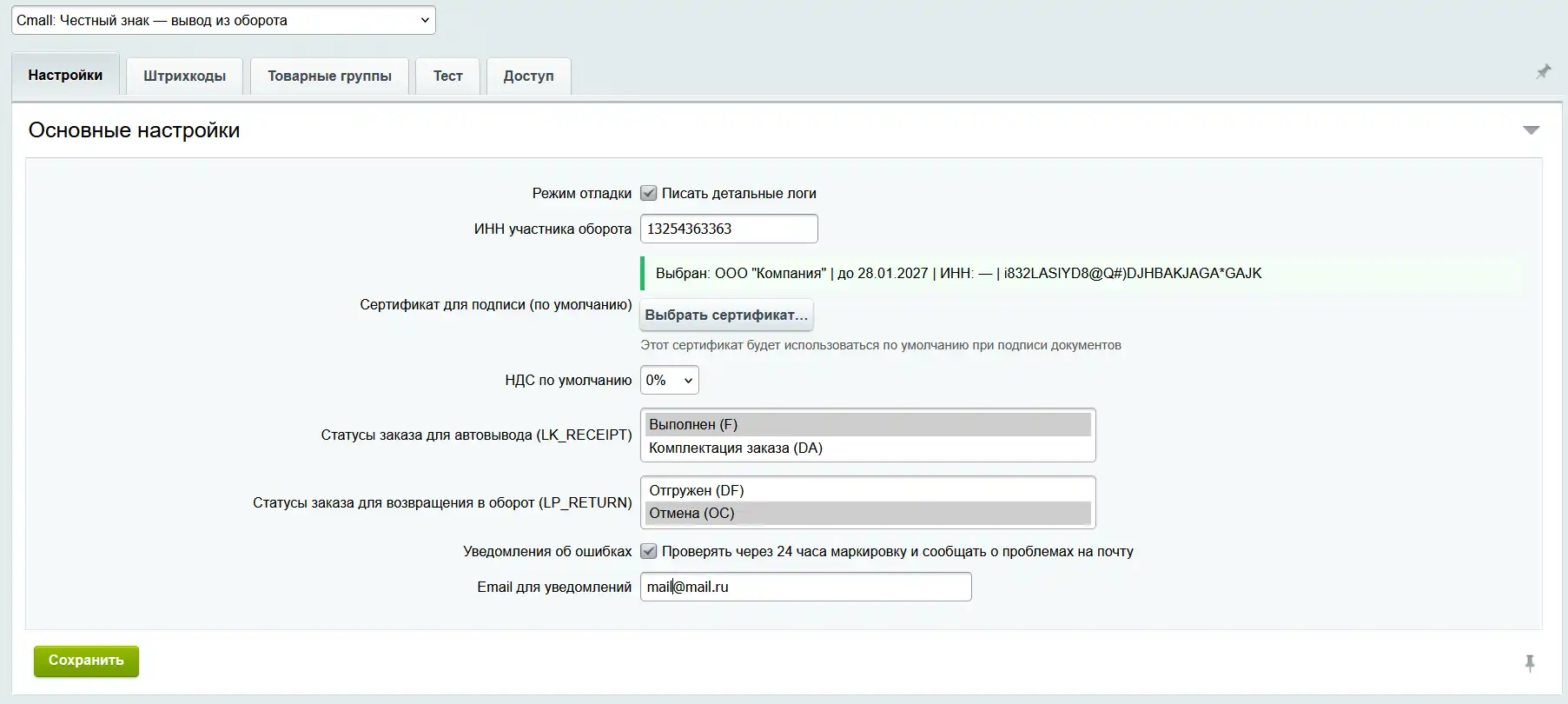This screenshot has height=704, width=1568.
Task: Go to the Тест tab
Action: 447,76
